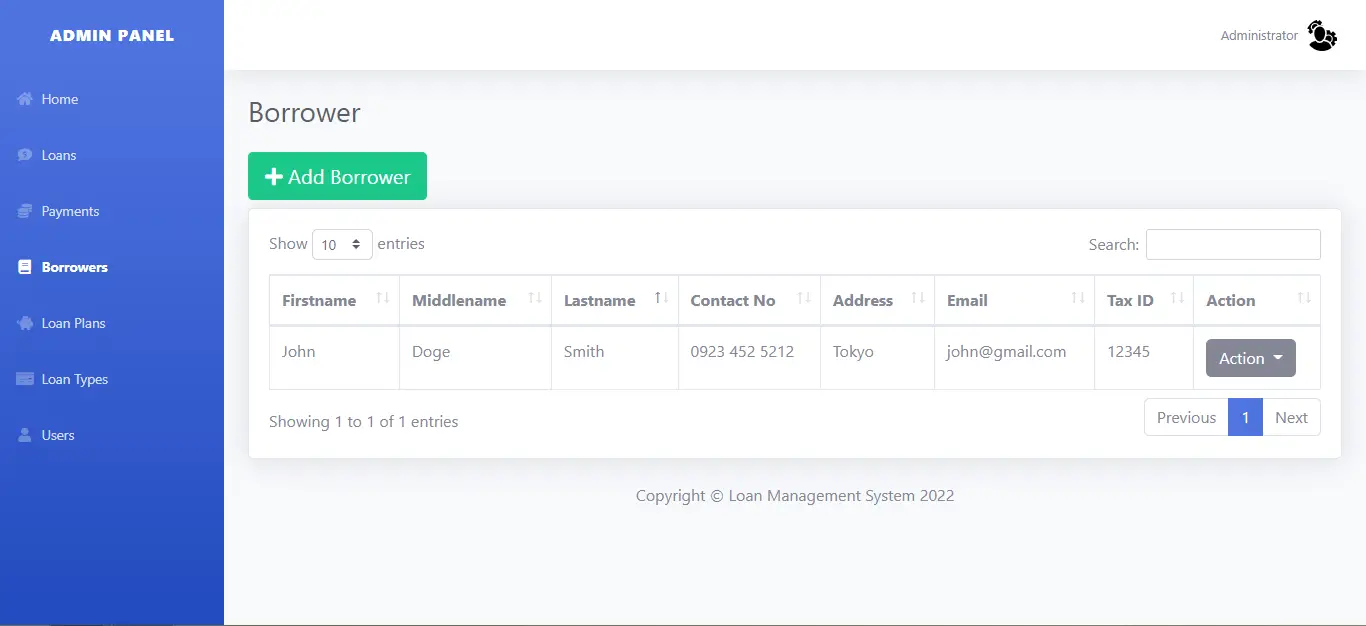Click the Borrowers book icon in sidebar
Image resolution: width=1366 pixels, height=626 pixels.
point(25,267)
